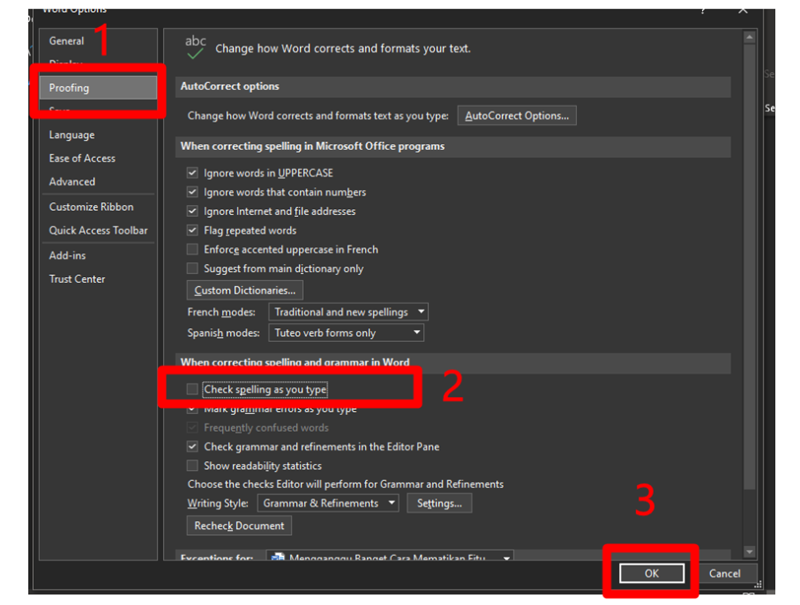Select the Proofing category in sidebar
This screenshot has height=605, width=800.
click(70, 88)
